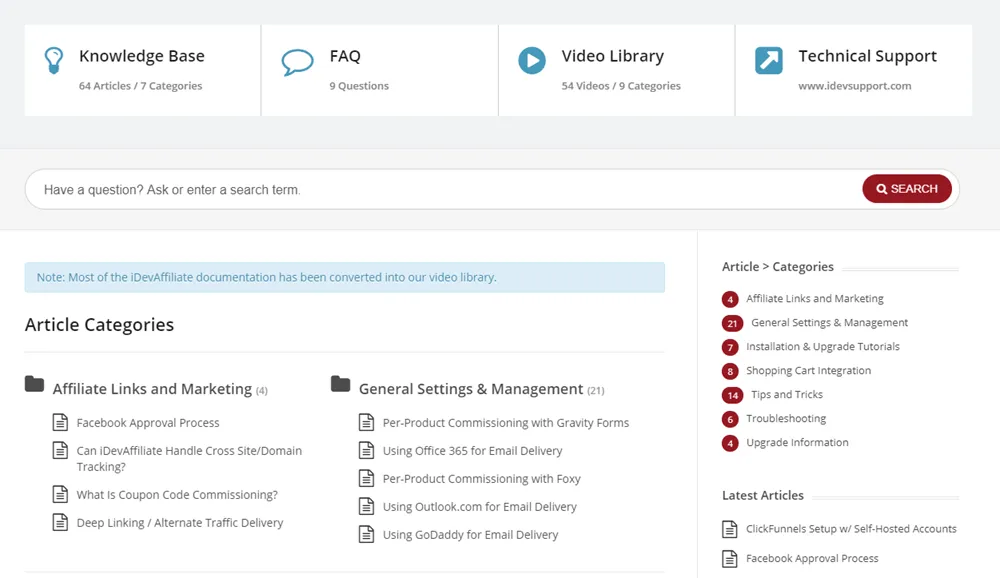1000x578 pixels.
Task: Click the Video Library play icon
Action: click(532, 61)
